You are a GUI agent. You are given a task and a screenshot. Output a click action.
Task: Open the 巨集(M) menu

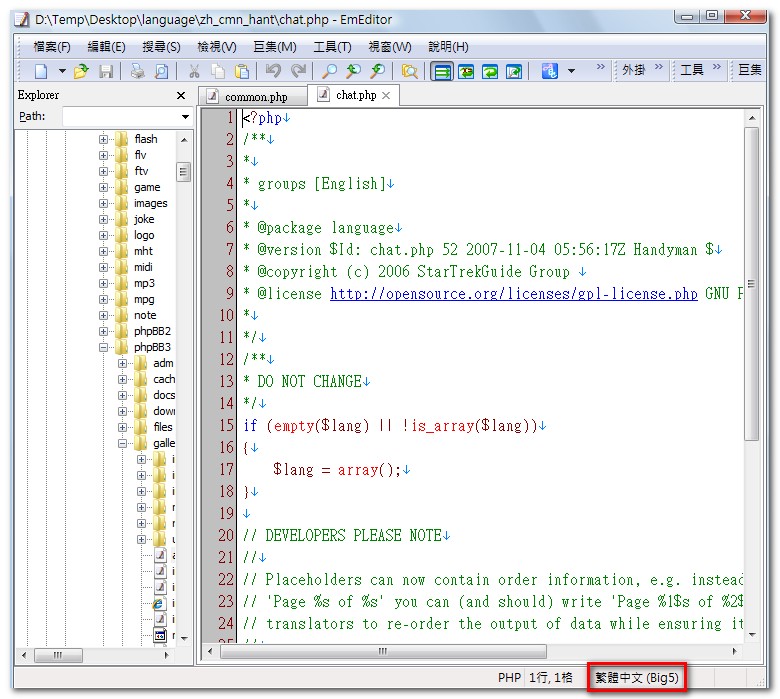(x=275, y=47)
